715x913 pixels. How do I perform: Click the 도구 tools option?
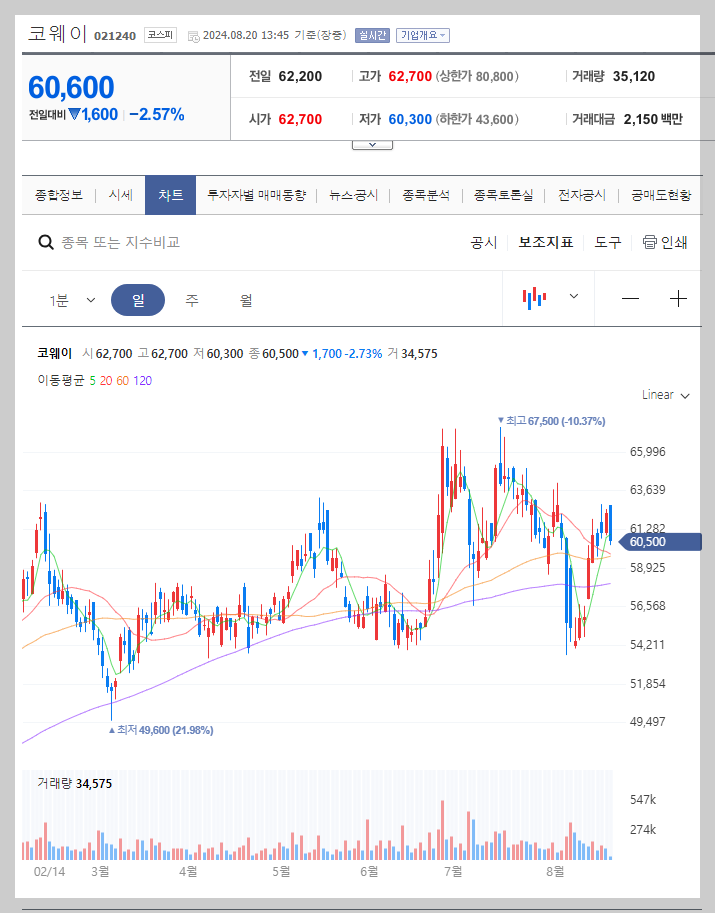606,243
